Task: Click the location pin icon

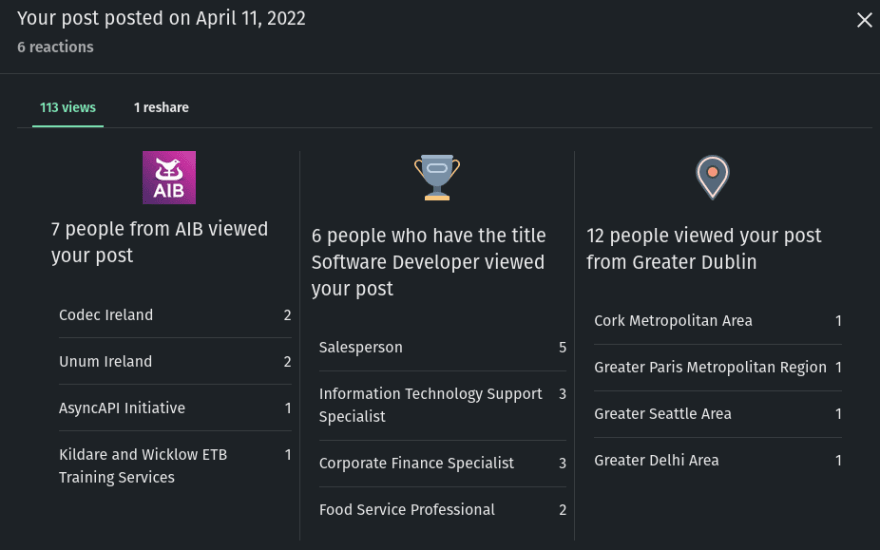Action: tap(712, 177)
